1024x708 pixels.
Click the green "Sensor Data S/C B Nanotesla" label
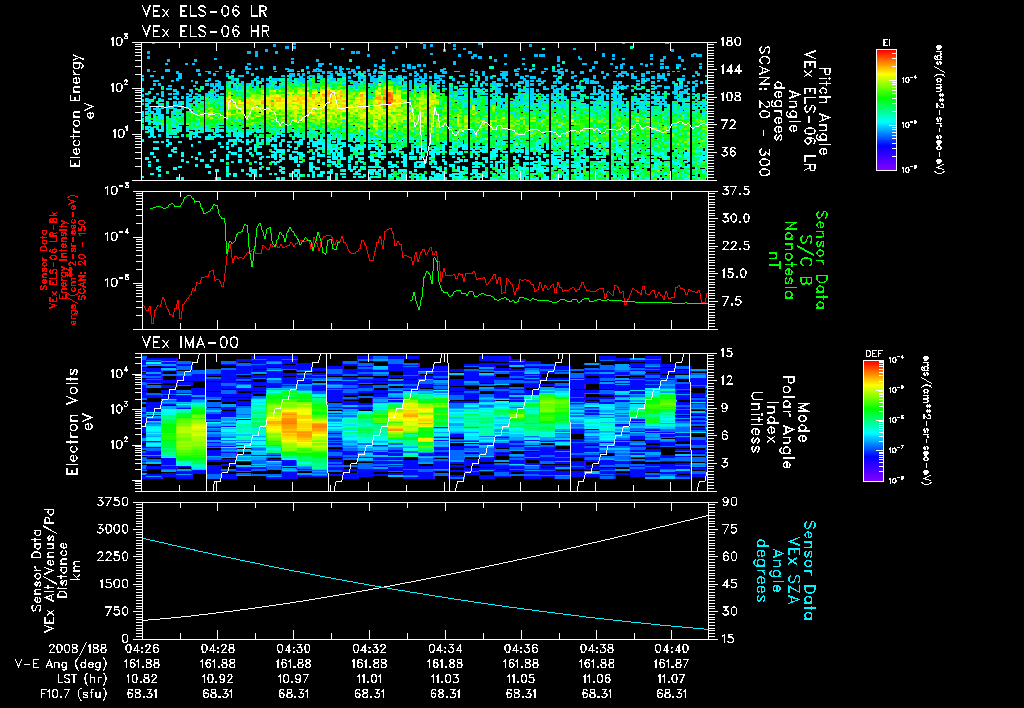[x=797, y=260]
